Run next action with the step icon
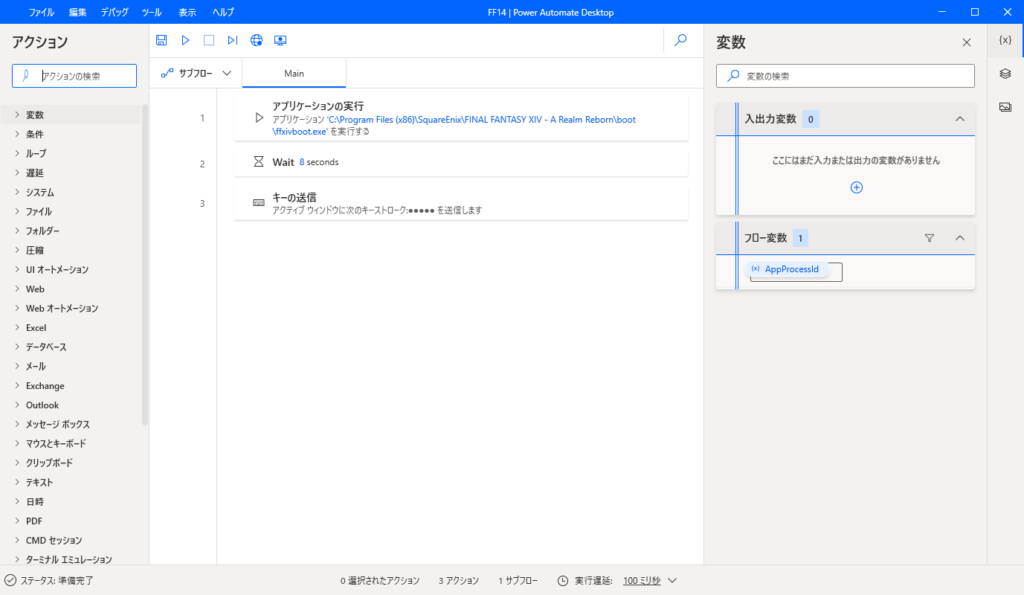Image resolution: width=1024 pixels, height=595 pixels. 232,40
